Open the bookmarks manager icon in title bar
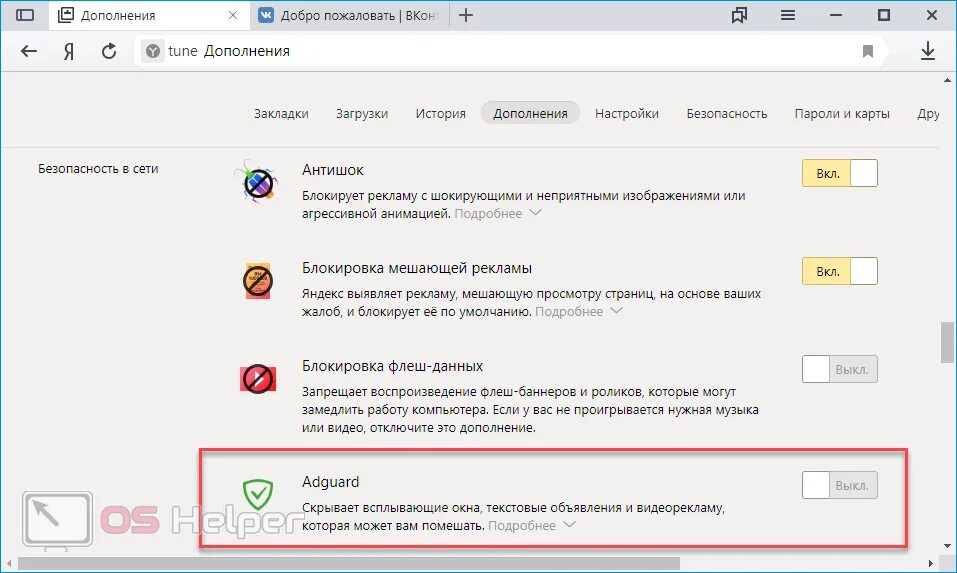Image resolution: width=957 pixels, height=573 pixels. pos(739,15)
